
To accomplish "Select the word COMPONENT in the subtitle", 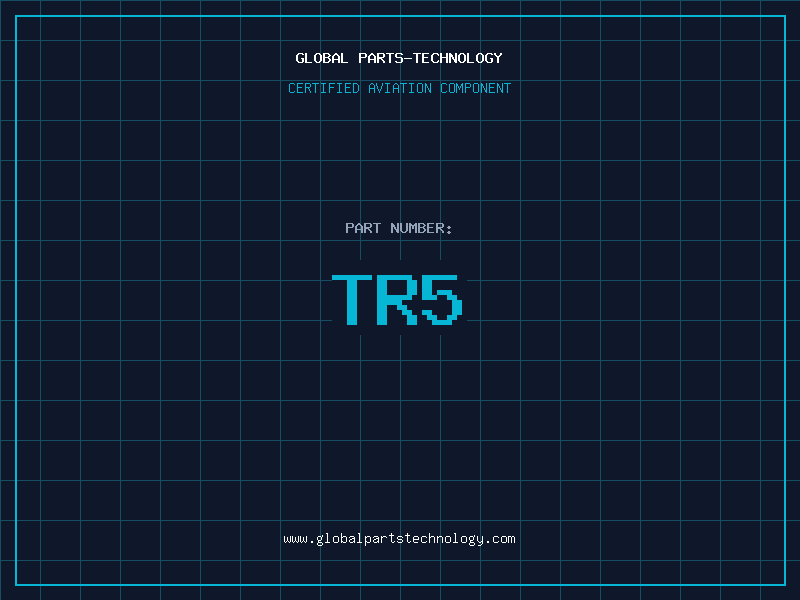I will click(475, 88).
